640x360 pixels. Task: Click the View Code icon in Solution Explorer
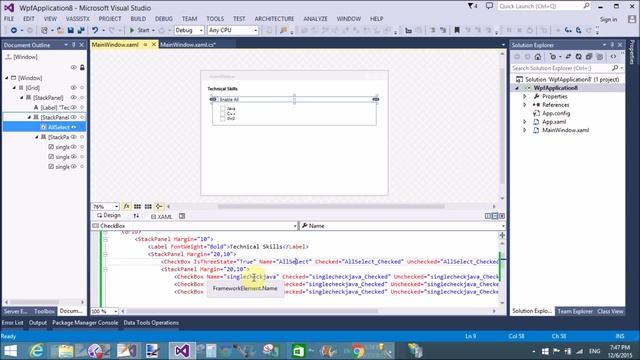coord(613,57)
